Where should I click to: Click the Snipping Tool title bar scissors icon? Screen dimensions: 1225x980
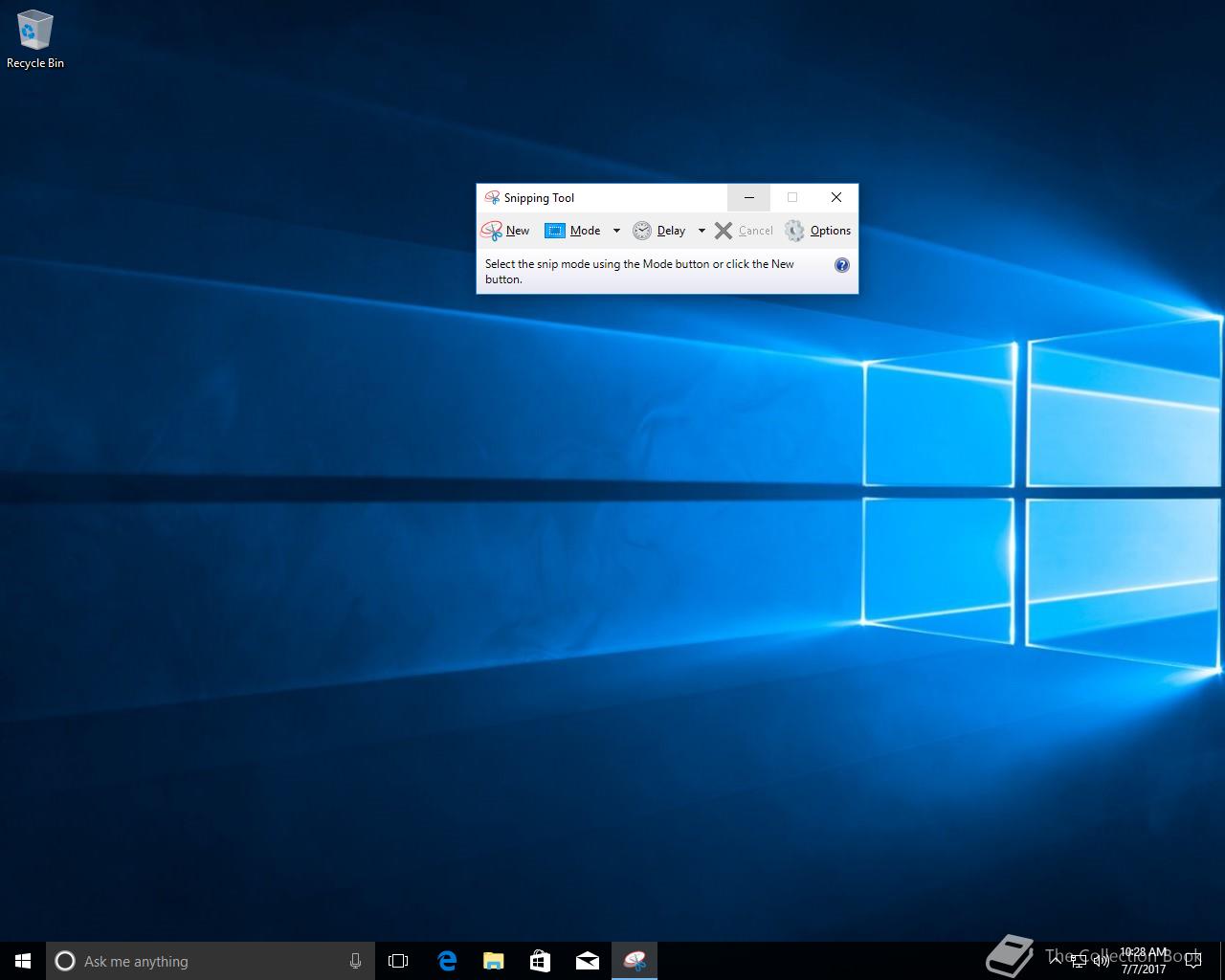point(492,197)
